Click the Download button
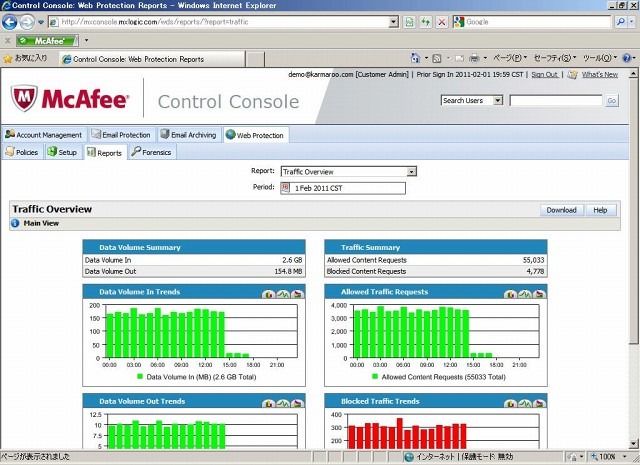 click(561, 210)
